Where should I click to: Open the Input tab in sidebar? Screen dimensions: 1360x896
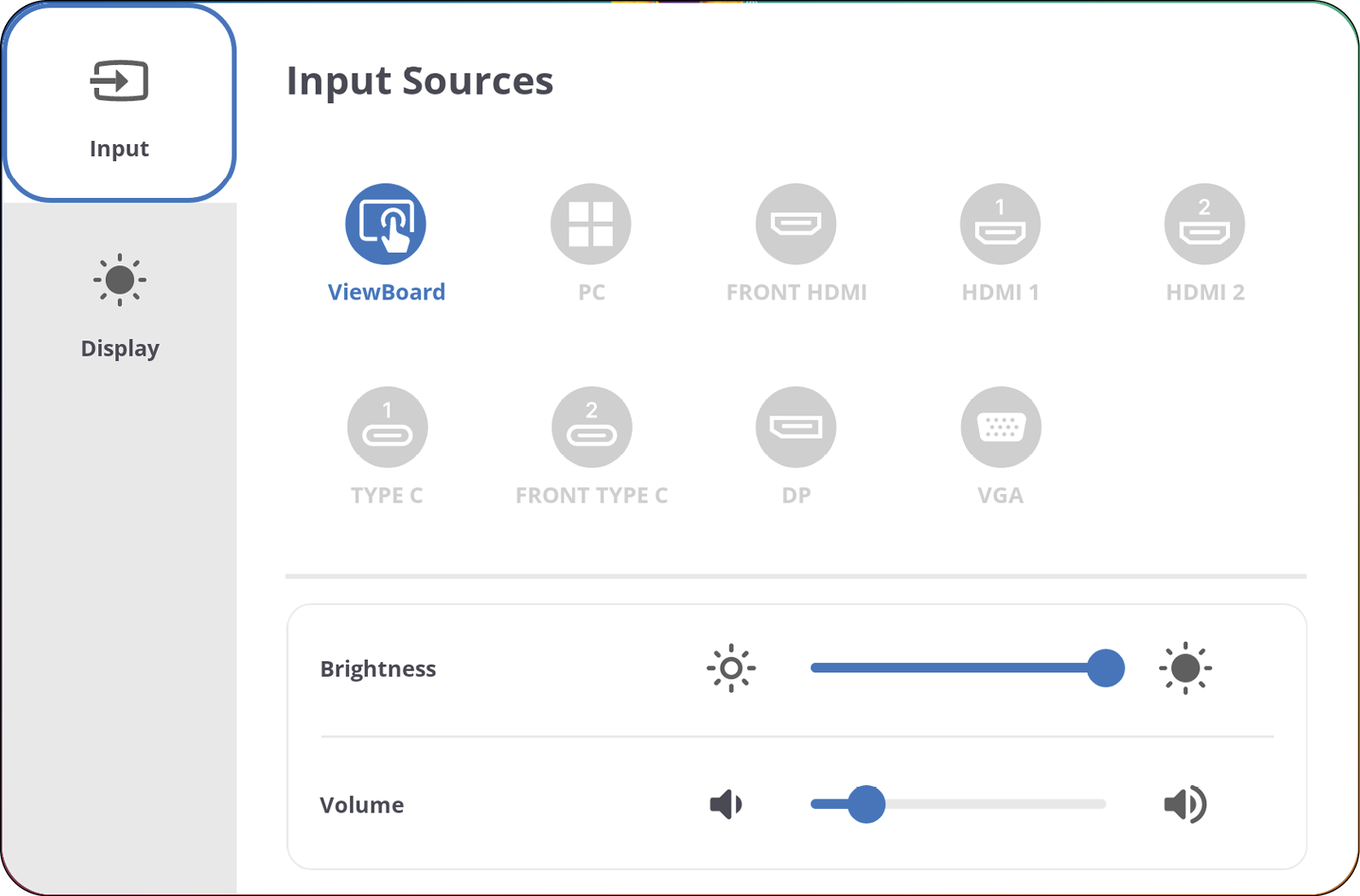tap(120, 103)
